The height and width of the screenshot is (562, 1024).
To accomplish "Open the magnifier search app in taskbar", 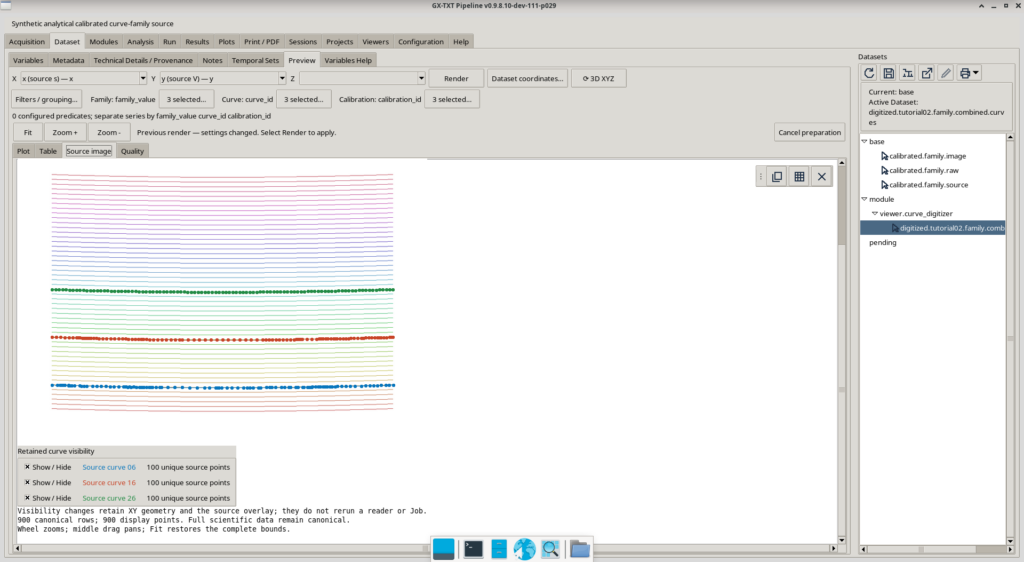I will (x=551, y=549).
